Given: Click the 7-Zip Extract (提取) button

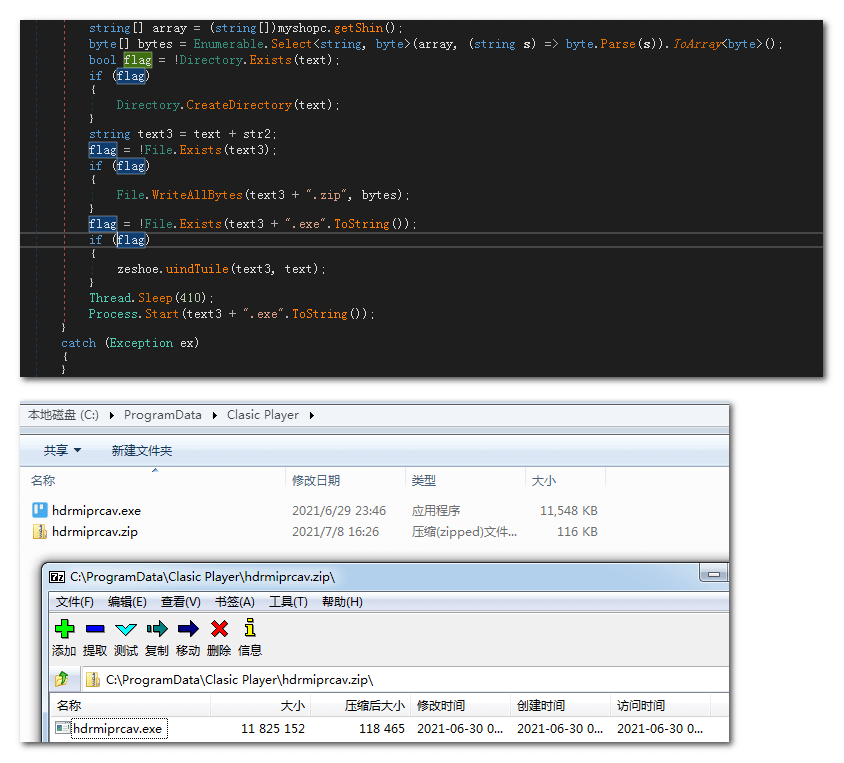Looking at the screenshot, I should coord(95,638).
